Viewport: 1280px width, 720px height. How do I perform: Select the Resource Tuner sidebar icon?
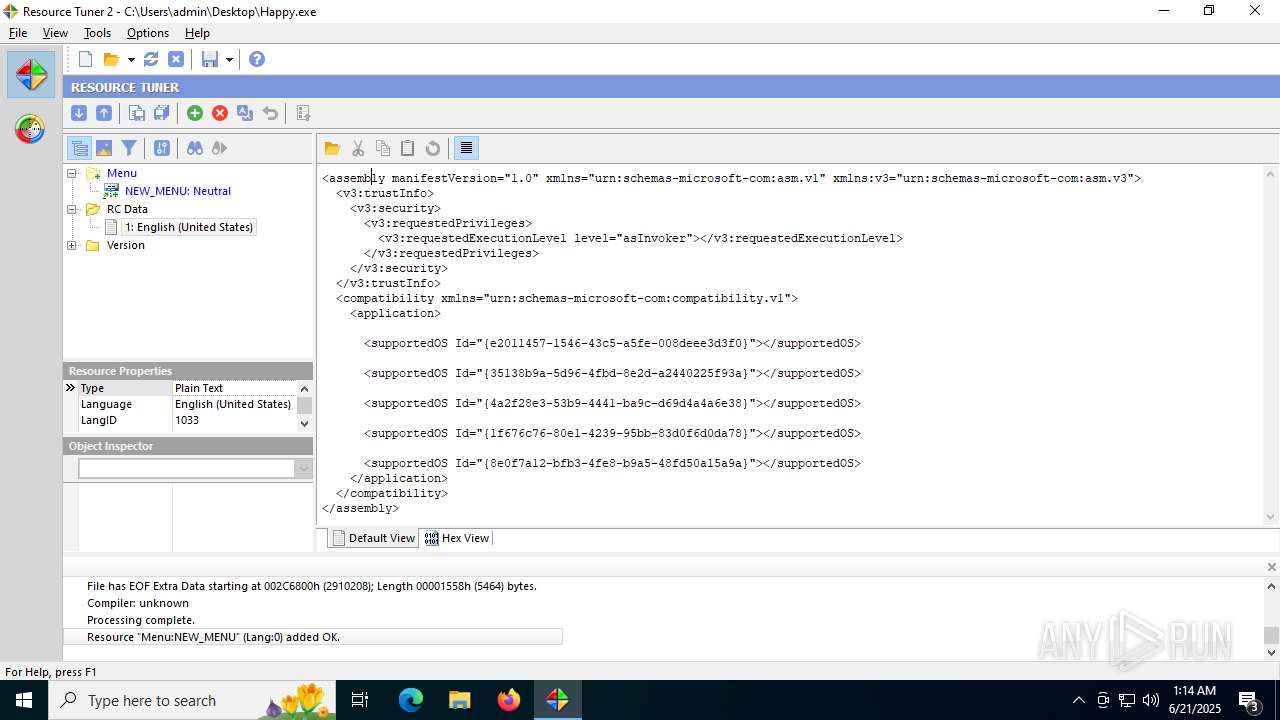(x=31, y=74)
